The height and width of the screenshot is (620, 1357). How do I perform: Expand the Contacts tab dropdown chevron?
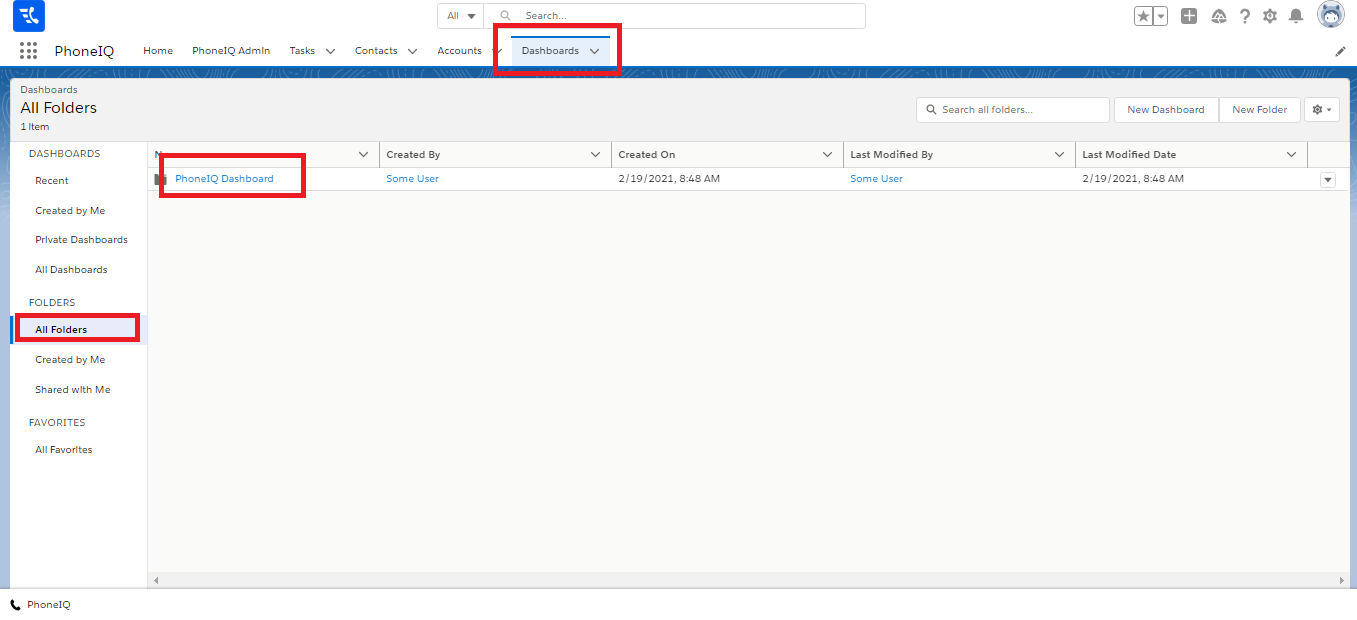(x=412, y=51)
